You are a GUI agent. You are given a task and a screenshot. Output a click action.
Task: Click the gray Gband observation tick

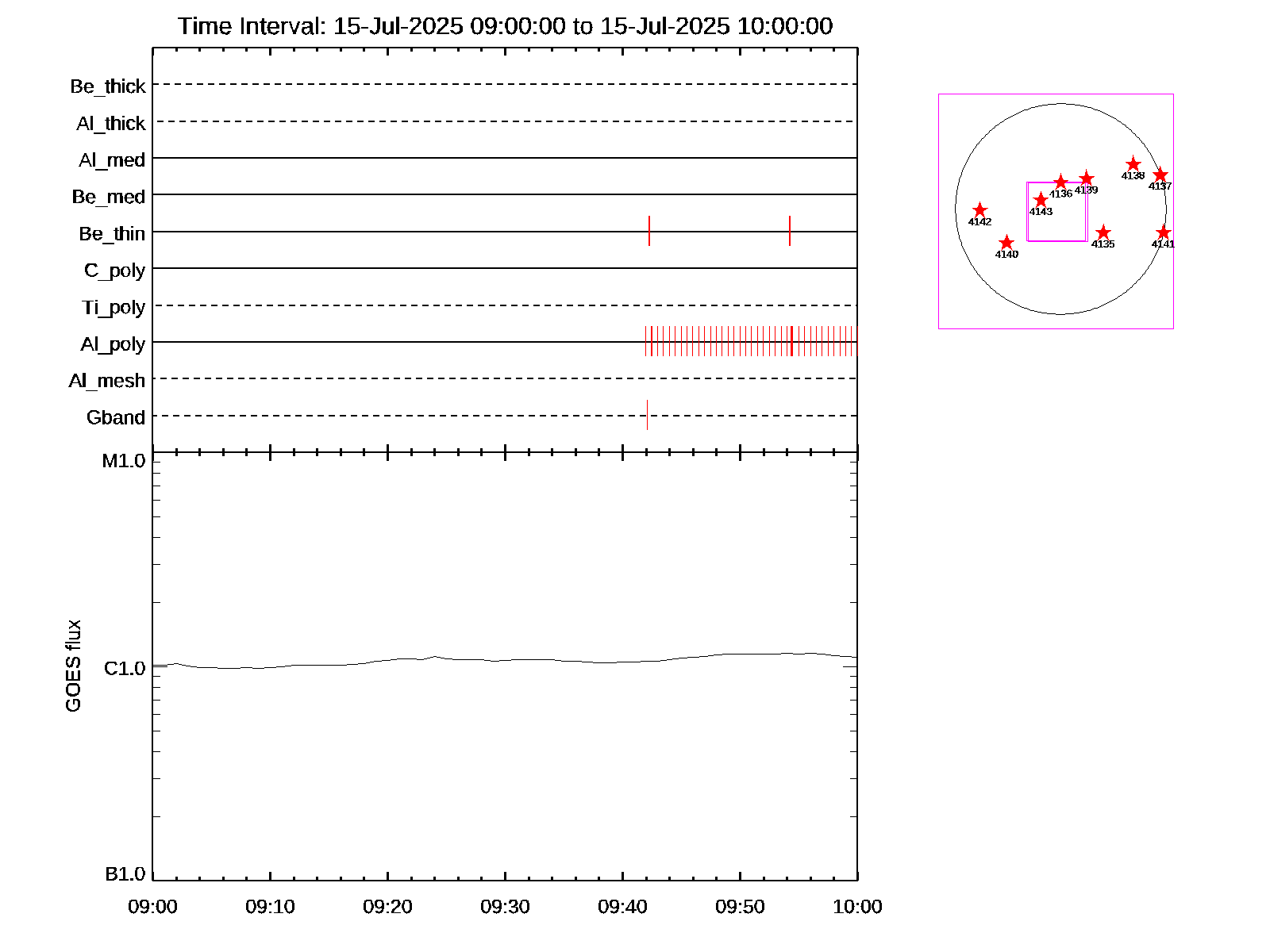pyautogui.click(x=647, y=415)
